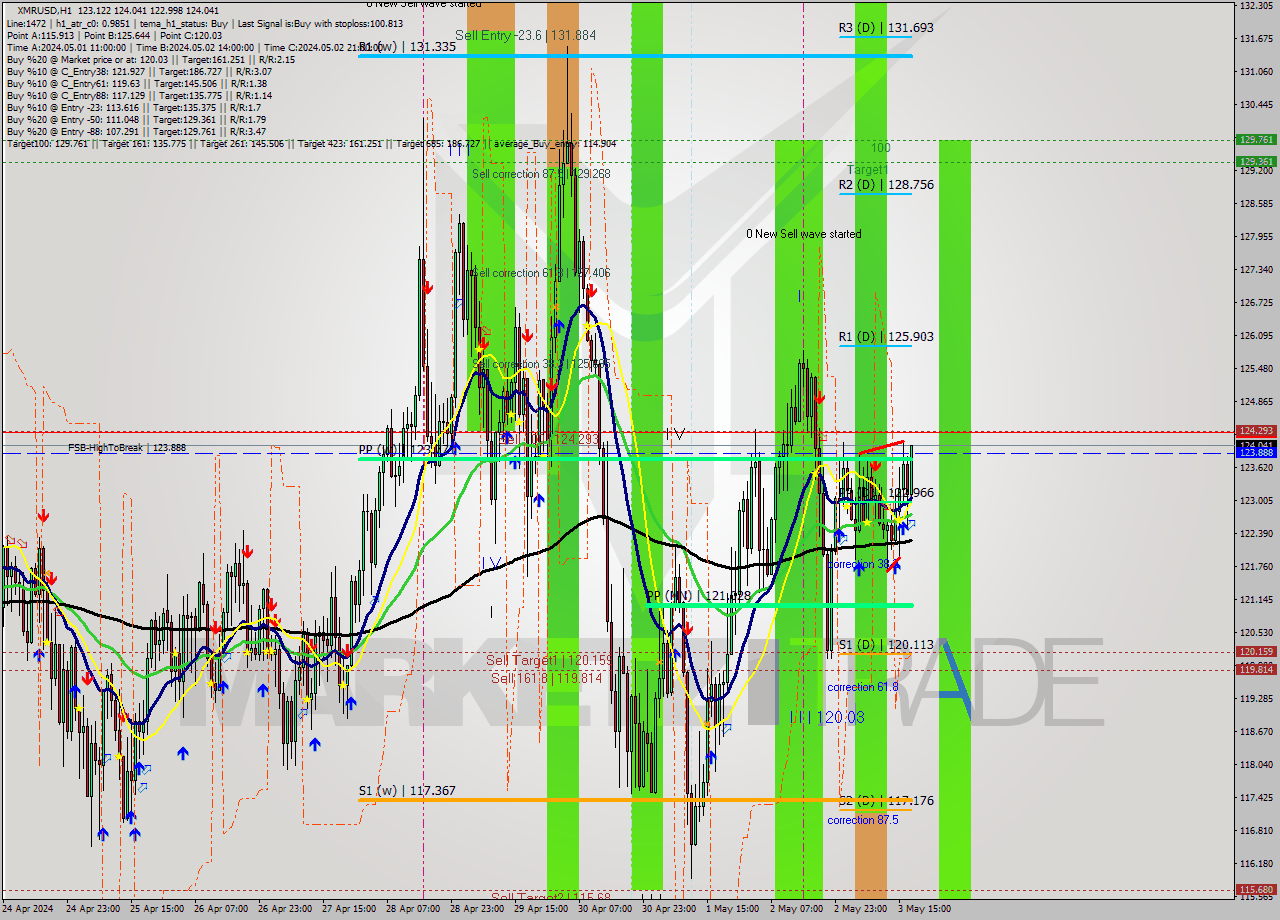Click the 116.810 price axis value
This screenshot has height=920, width=1280.
[1256, 831]
